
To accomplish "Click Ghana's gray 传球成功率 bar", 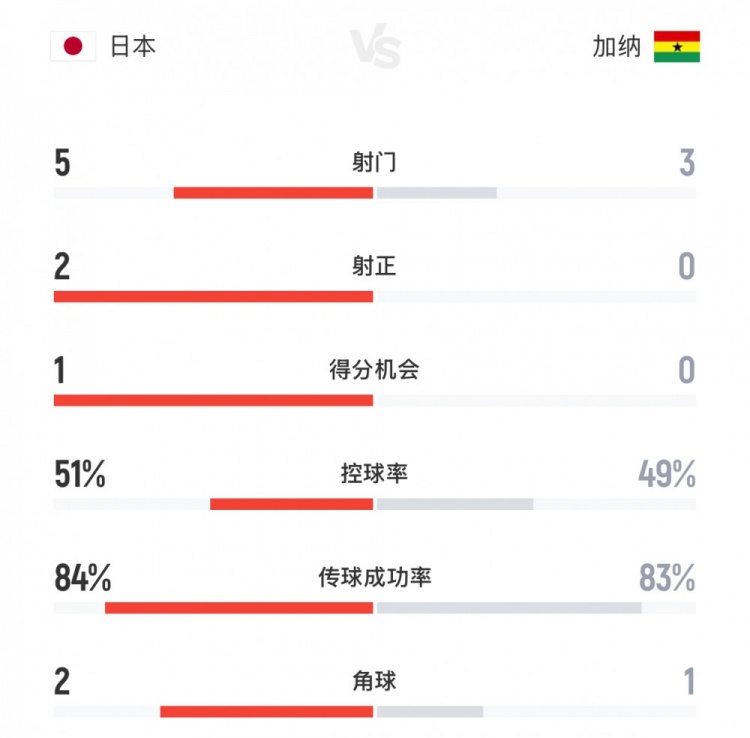I will click(508, 608).
